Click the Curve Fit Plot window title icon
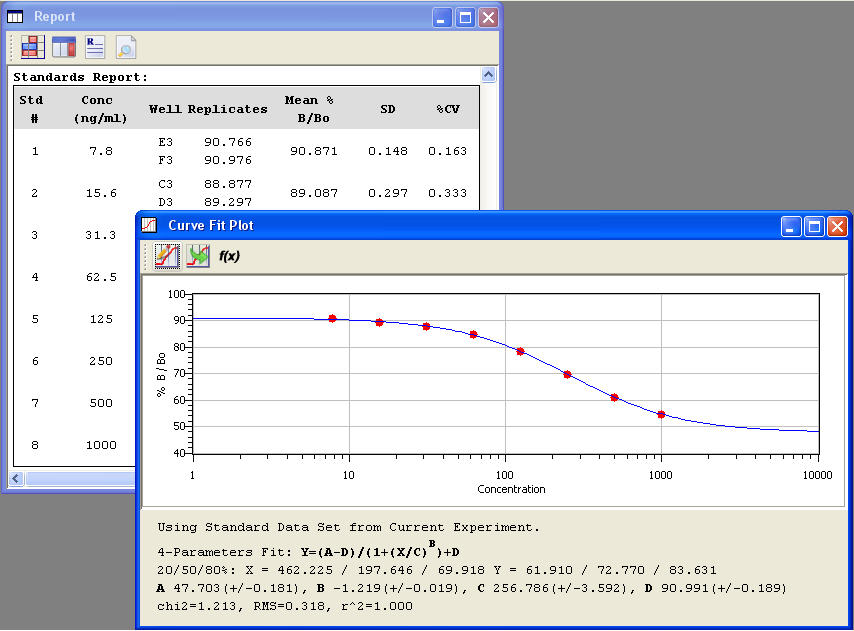The image size is (854, 631). [x=149, y=225]
